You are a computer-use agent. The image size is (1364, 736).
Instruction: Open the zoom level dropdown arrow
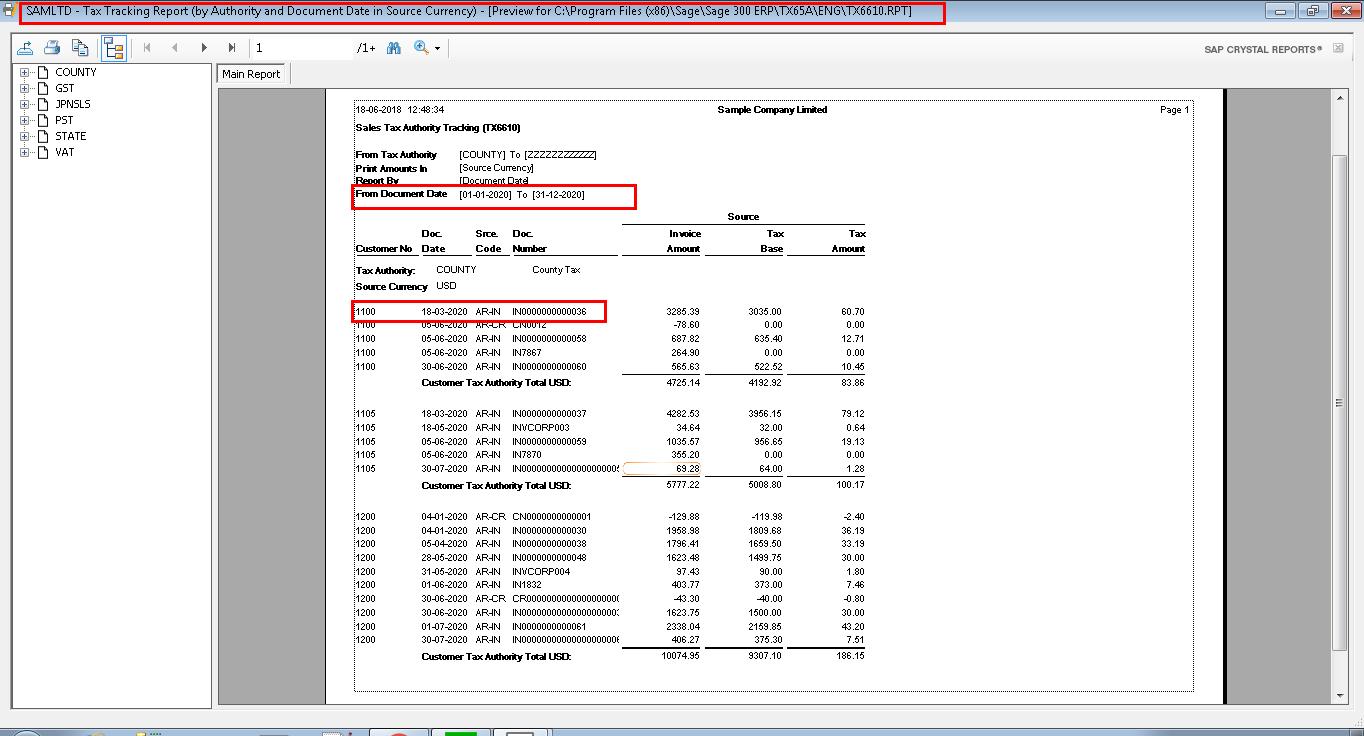(x=437, y=48)
